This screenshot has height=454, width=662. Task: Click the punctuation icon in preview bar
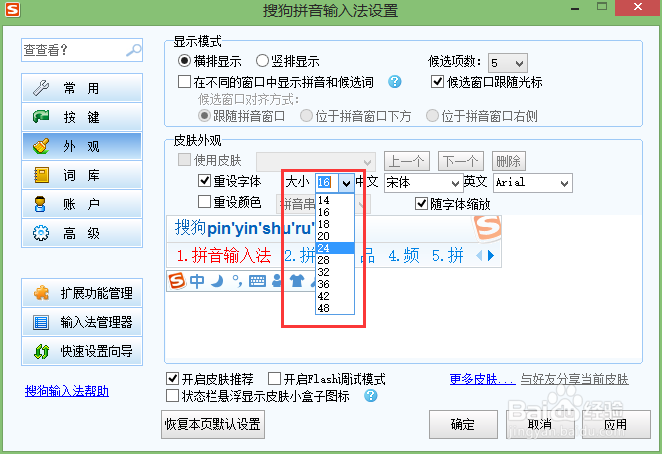[237, 281]
